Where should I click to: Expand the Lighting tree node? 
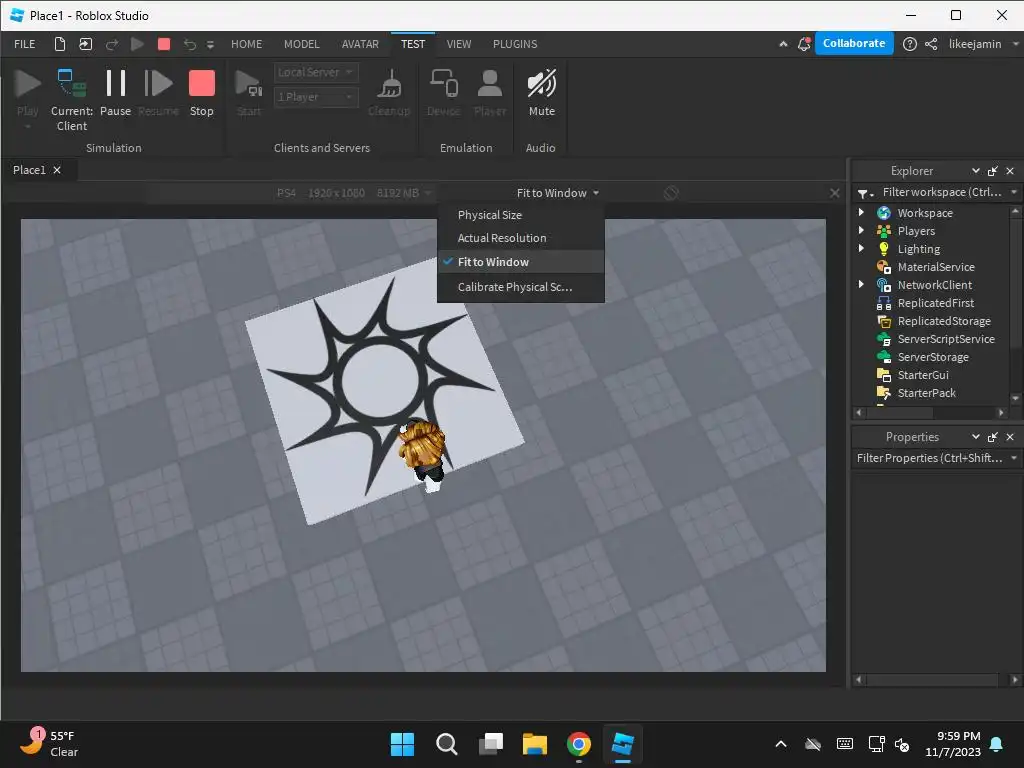861,248
